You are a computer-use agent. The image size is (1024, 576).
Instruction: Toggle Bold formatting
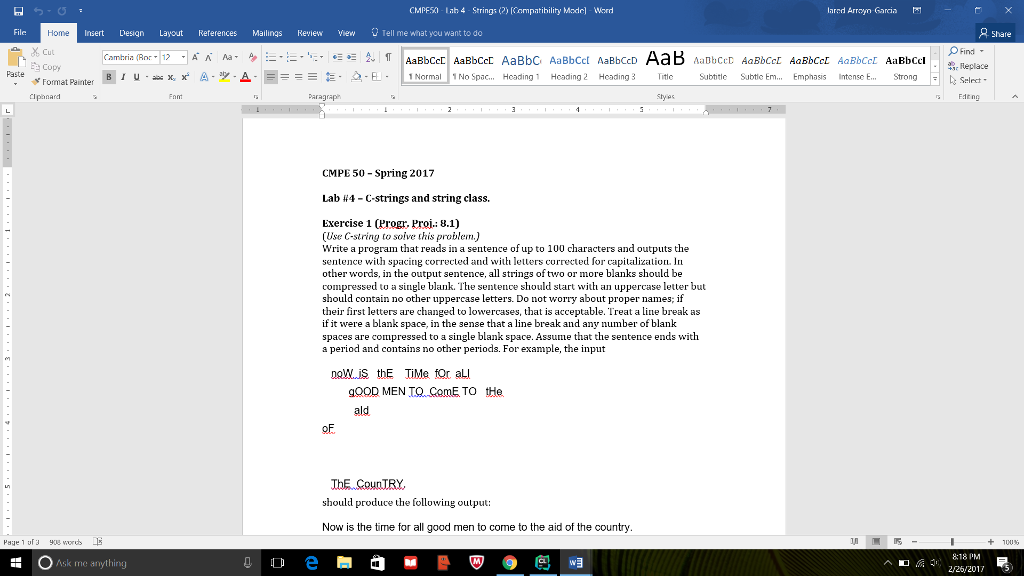108,76
